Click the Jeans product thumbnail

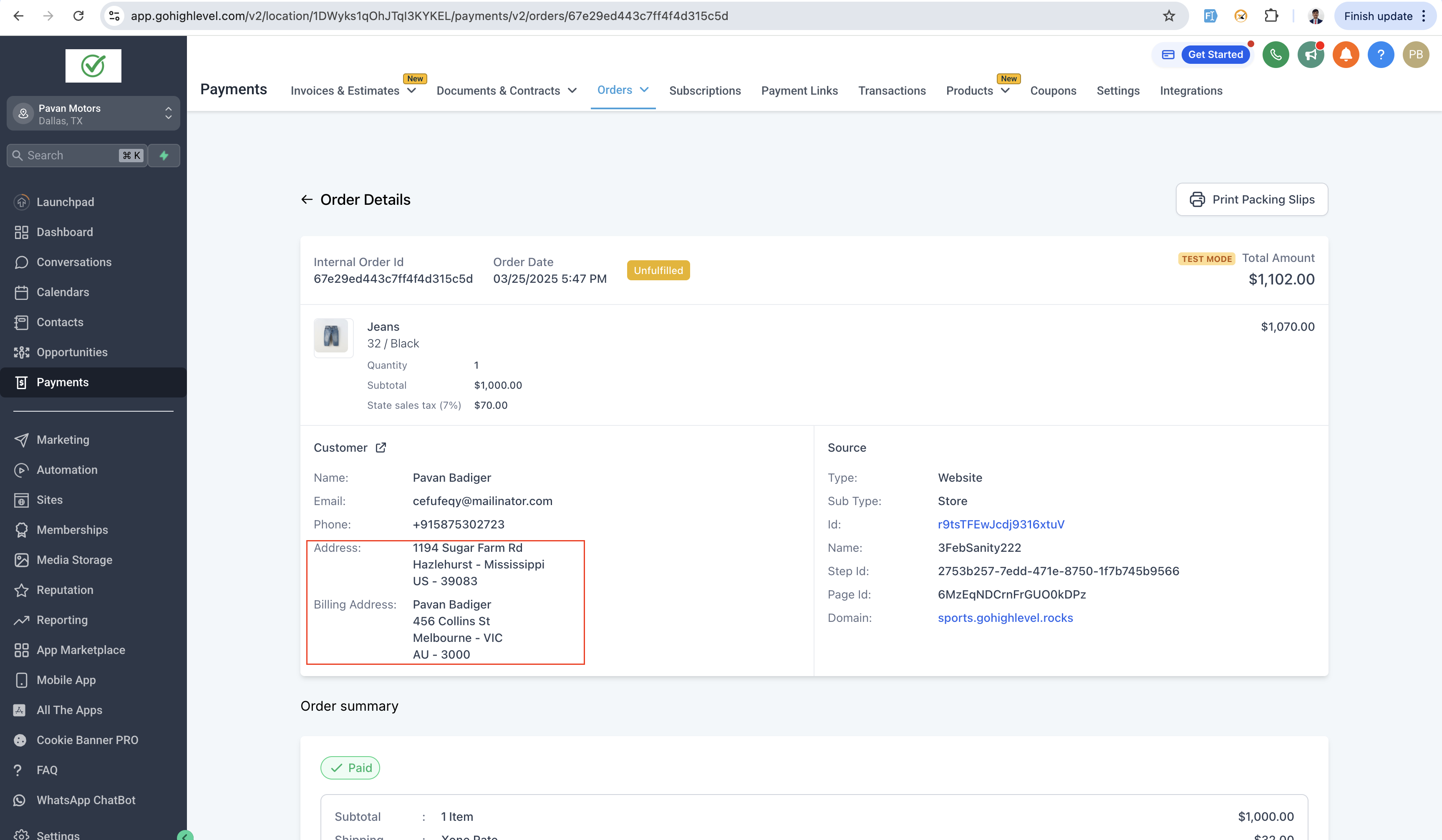(x=333, y=337)
